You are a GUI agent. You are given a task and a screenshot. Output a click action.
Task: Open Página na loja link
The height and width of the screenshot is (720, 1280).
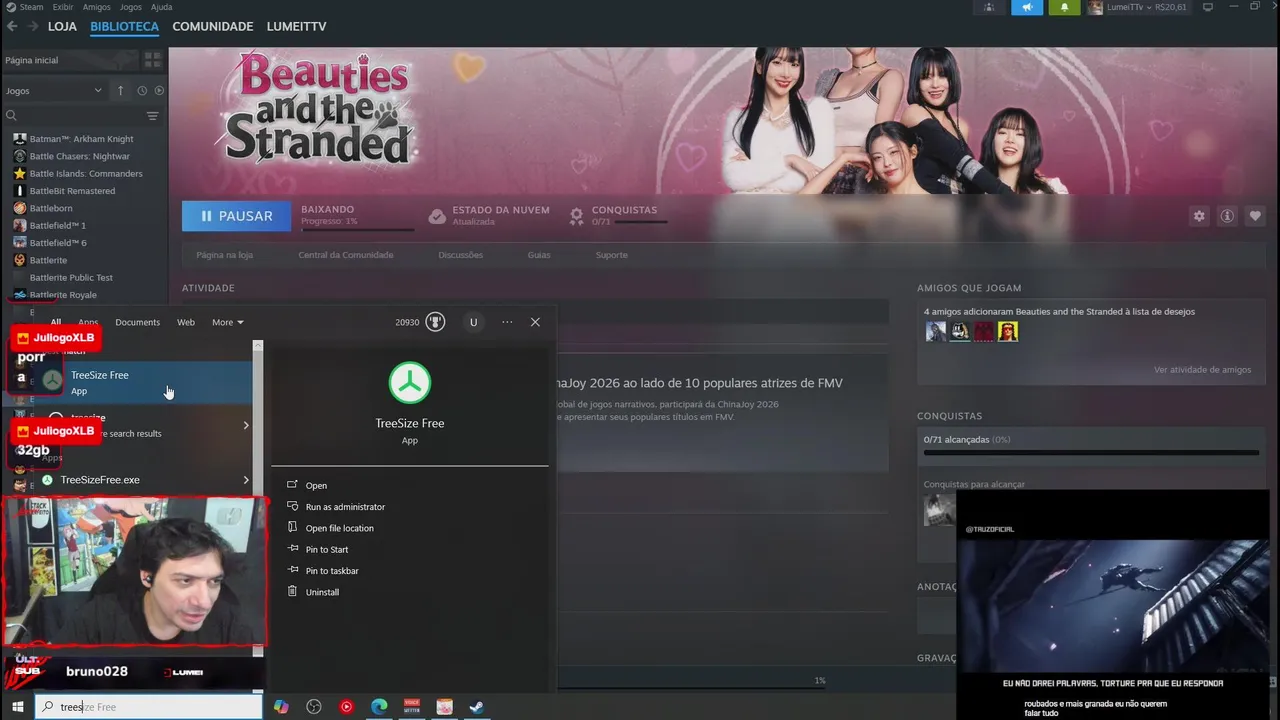tap(224, 255)
